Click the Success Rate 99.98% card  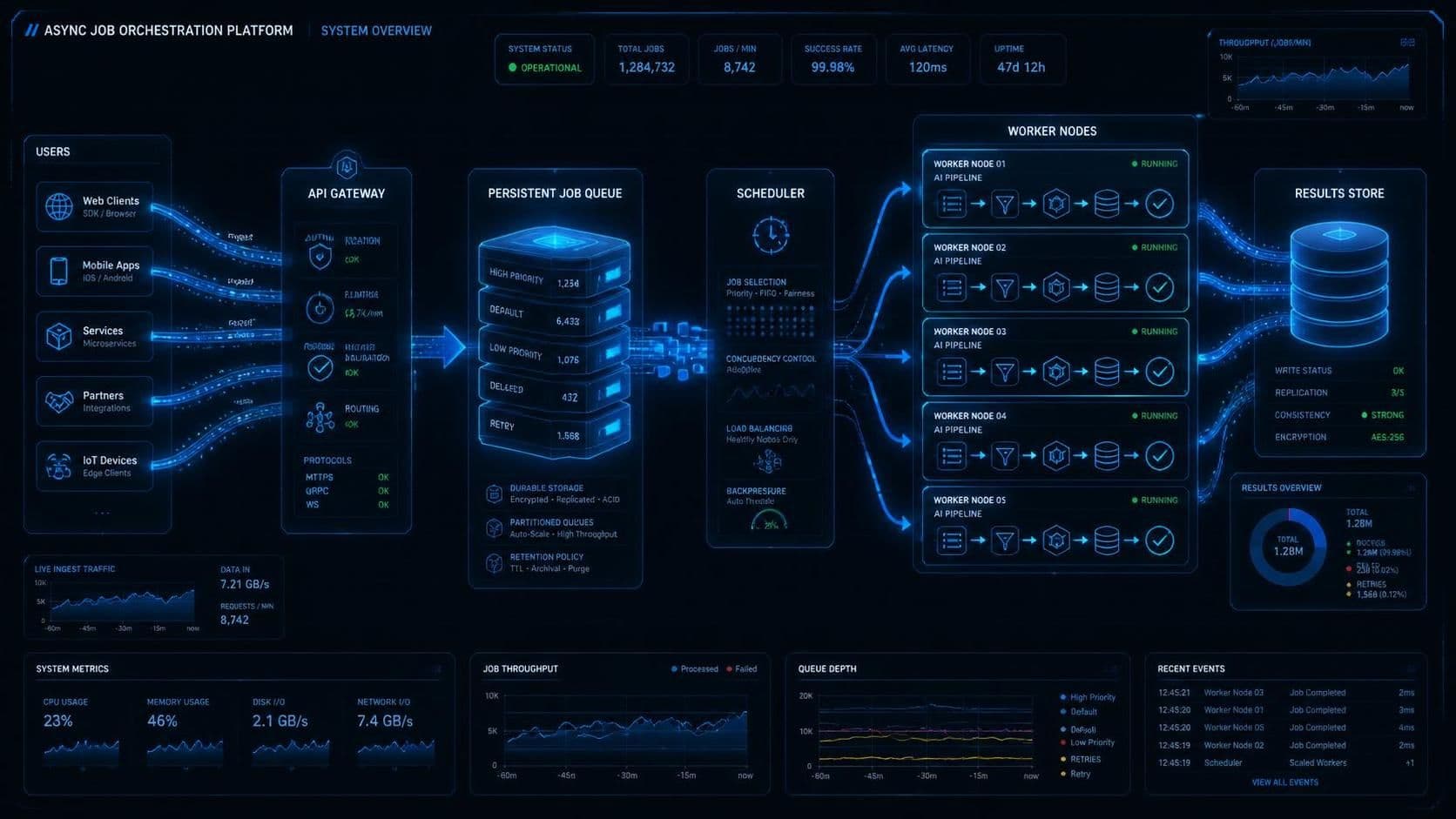(832, 59)
